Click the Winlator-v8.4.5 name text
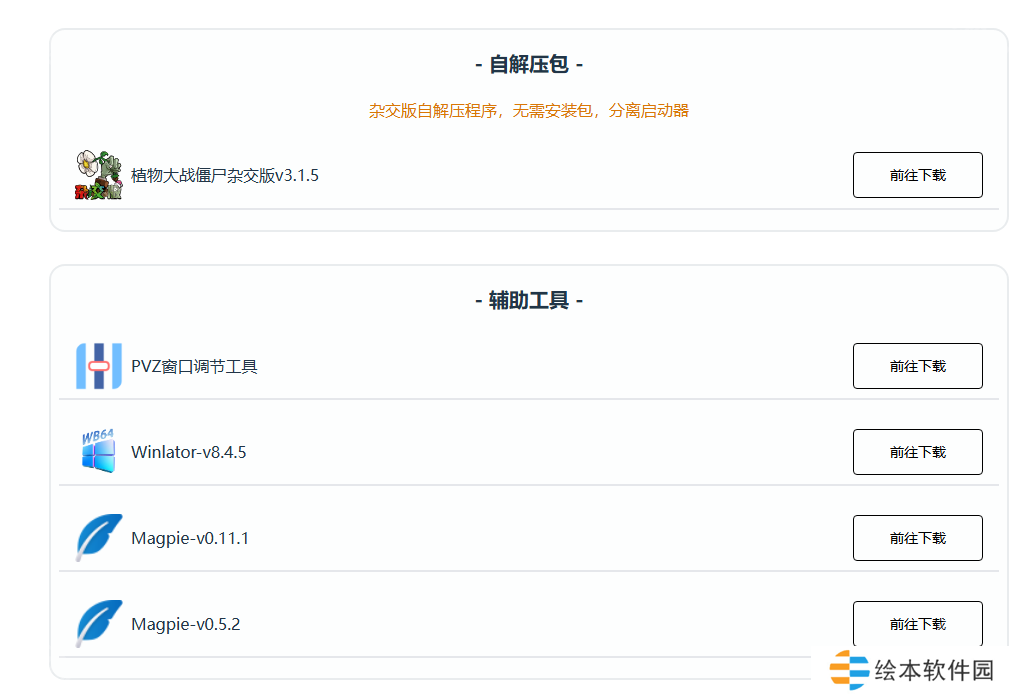The height and width of the screenshot is (696, 1011). 188,453
